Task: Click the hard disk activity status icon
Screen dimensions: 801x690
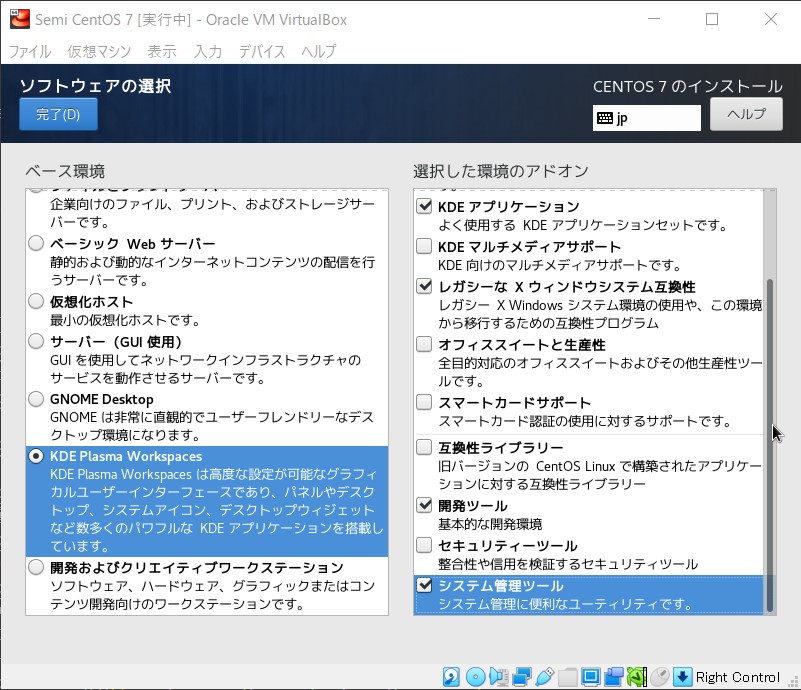Action: [451, 677]
